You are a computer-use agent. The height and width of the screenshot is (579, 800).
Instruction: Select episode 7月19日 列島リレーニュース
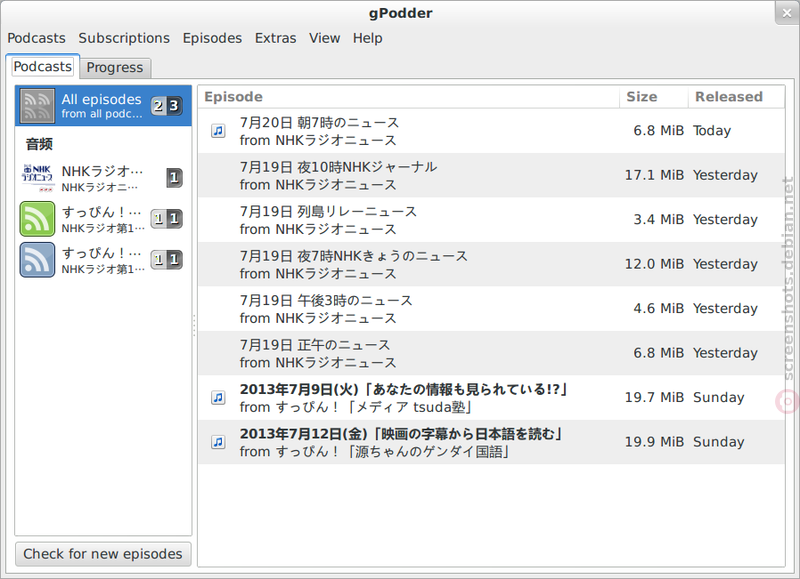[491, 220]
